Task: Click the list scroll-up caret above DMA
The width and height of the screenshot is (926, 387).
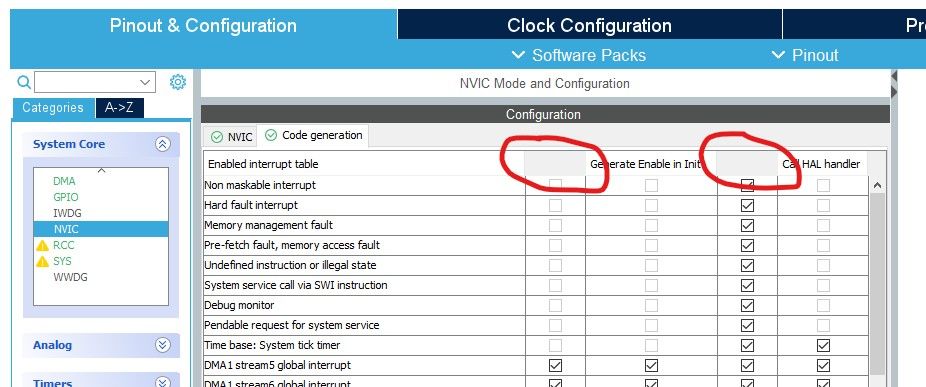Action: tap(101, 171)
